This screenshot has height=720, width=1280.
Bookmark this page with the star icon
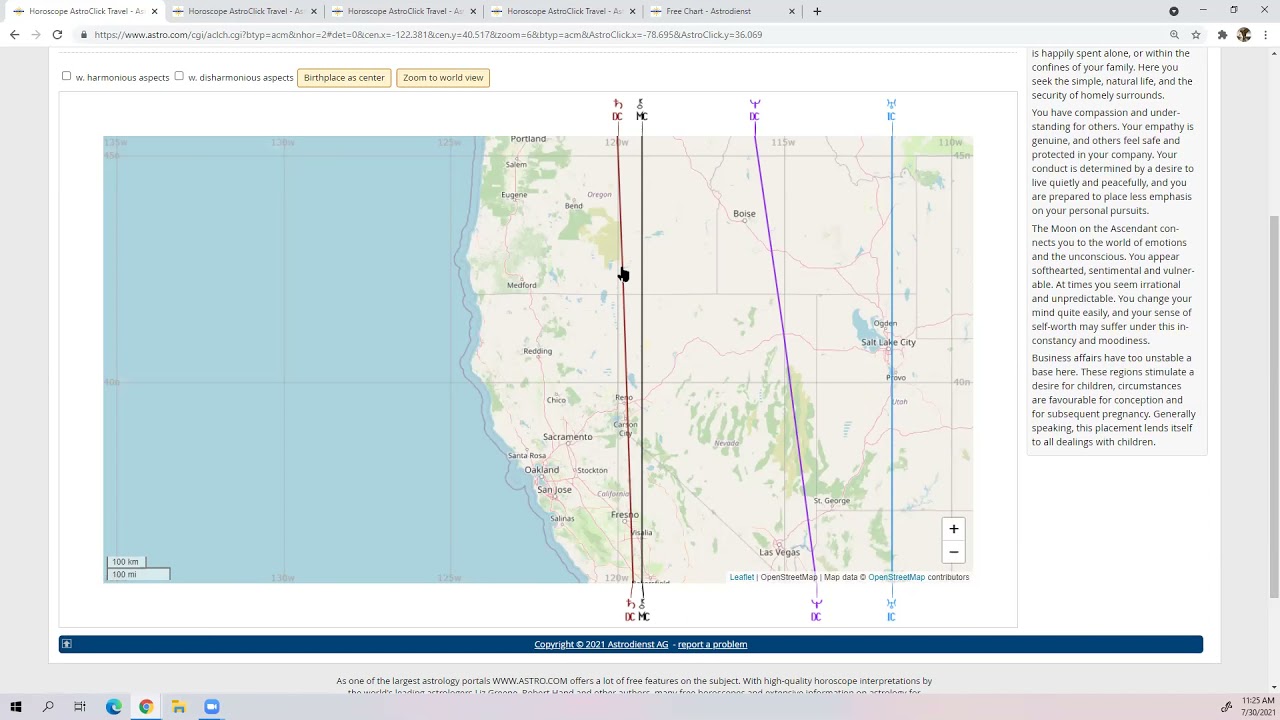click(1196, 34)
